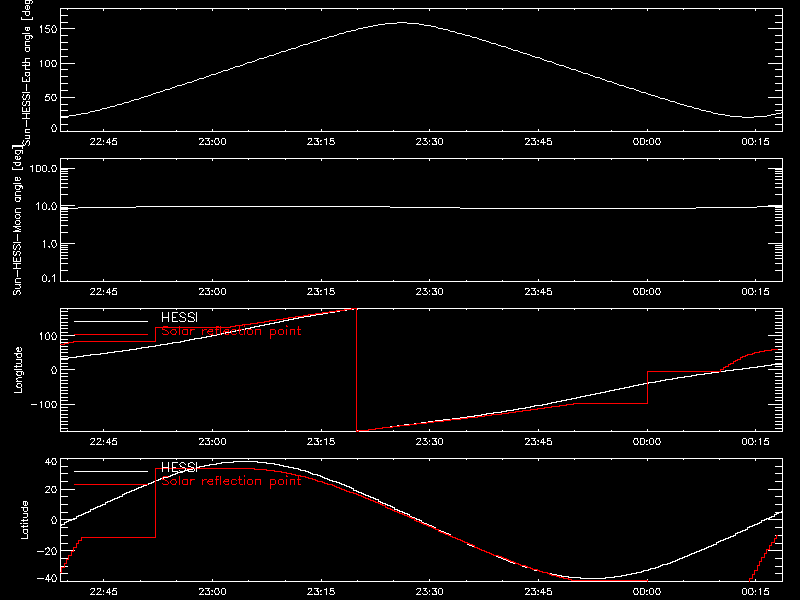
Task: Click '23:15' under the Longitude plot
Action: point(321,442)
